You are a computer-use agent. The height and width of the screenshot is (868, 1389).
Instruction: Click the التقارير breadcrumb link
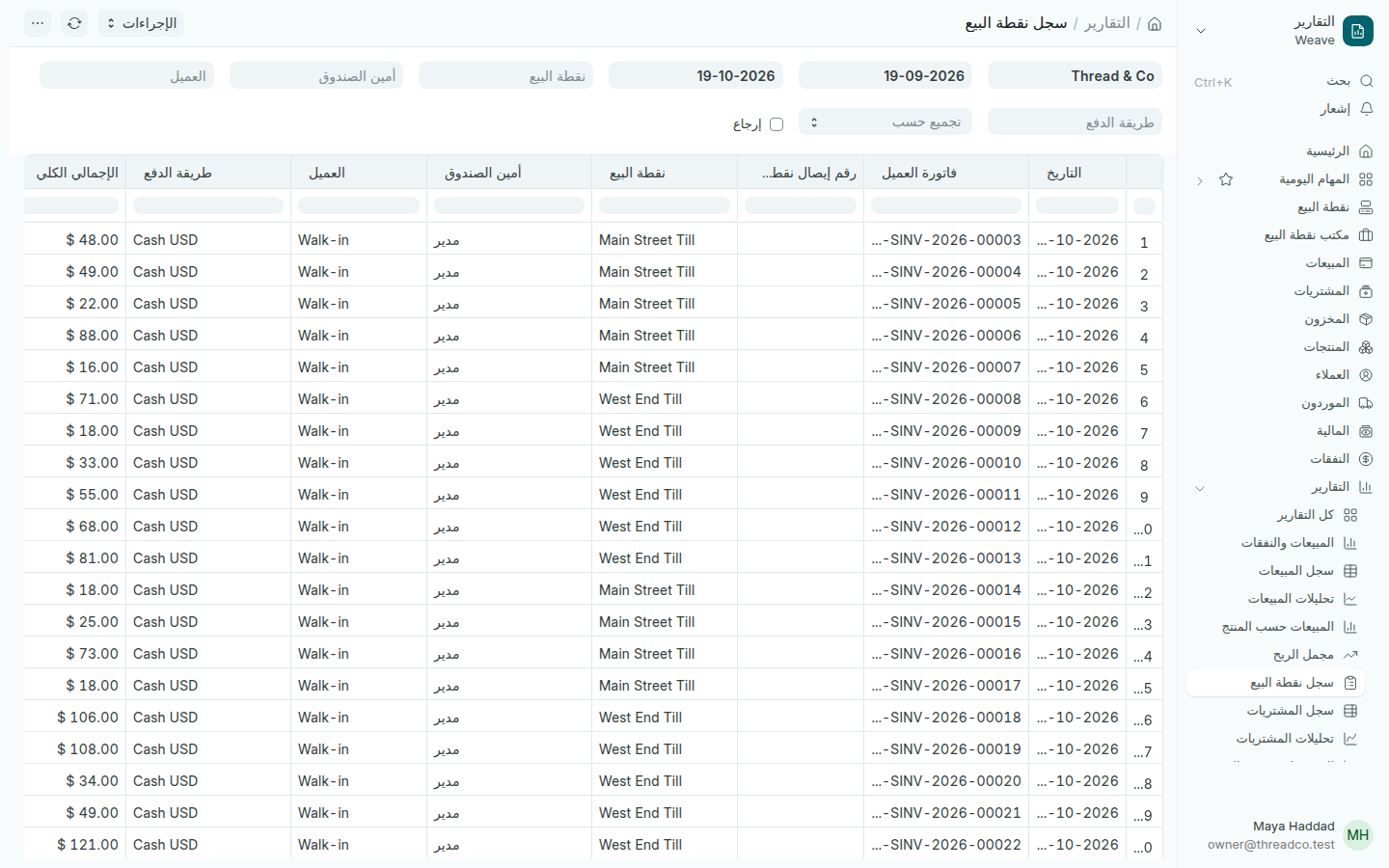click(1107, 23)
